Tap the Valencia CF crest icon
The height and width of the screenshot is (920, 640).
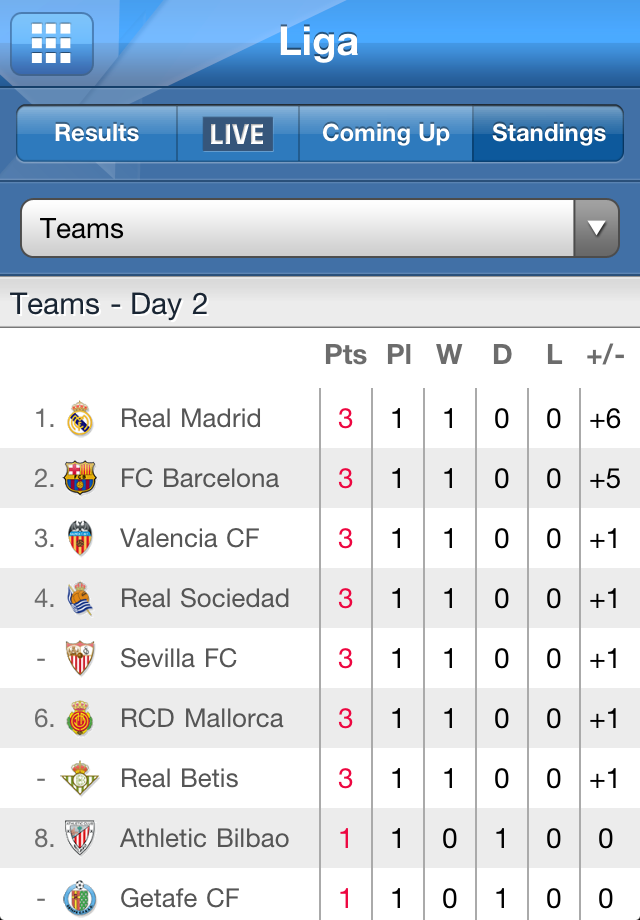(80, 538)
